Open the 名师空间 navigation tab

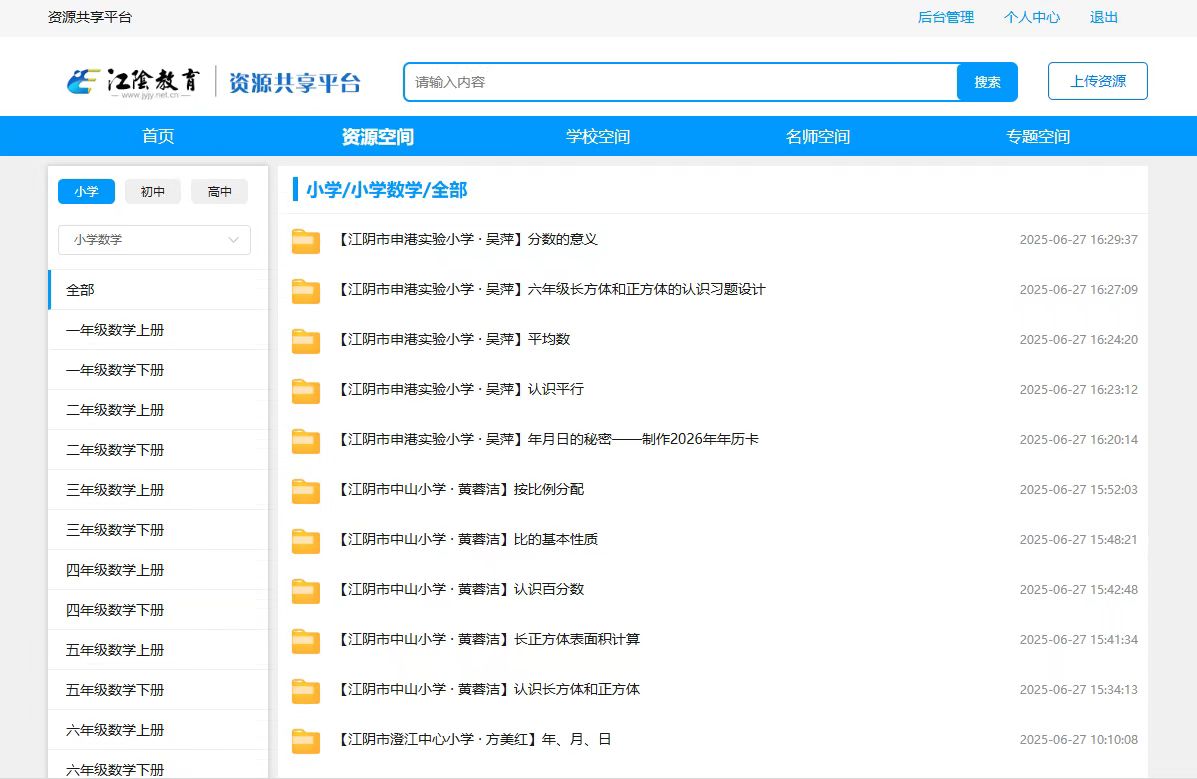[818, 137]
